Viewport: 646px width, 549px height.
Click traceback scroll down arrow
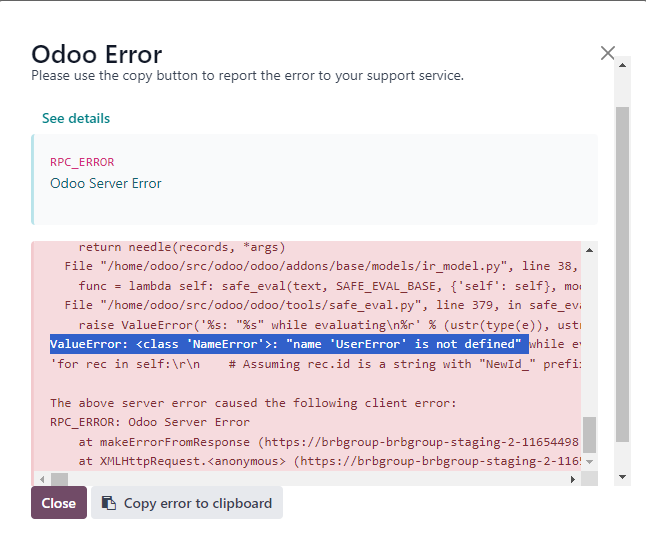coord(590,462)
